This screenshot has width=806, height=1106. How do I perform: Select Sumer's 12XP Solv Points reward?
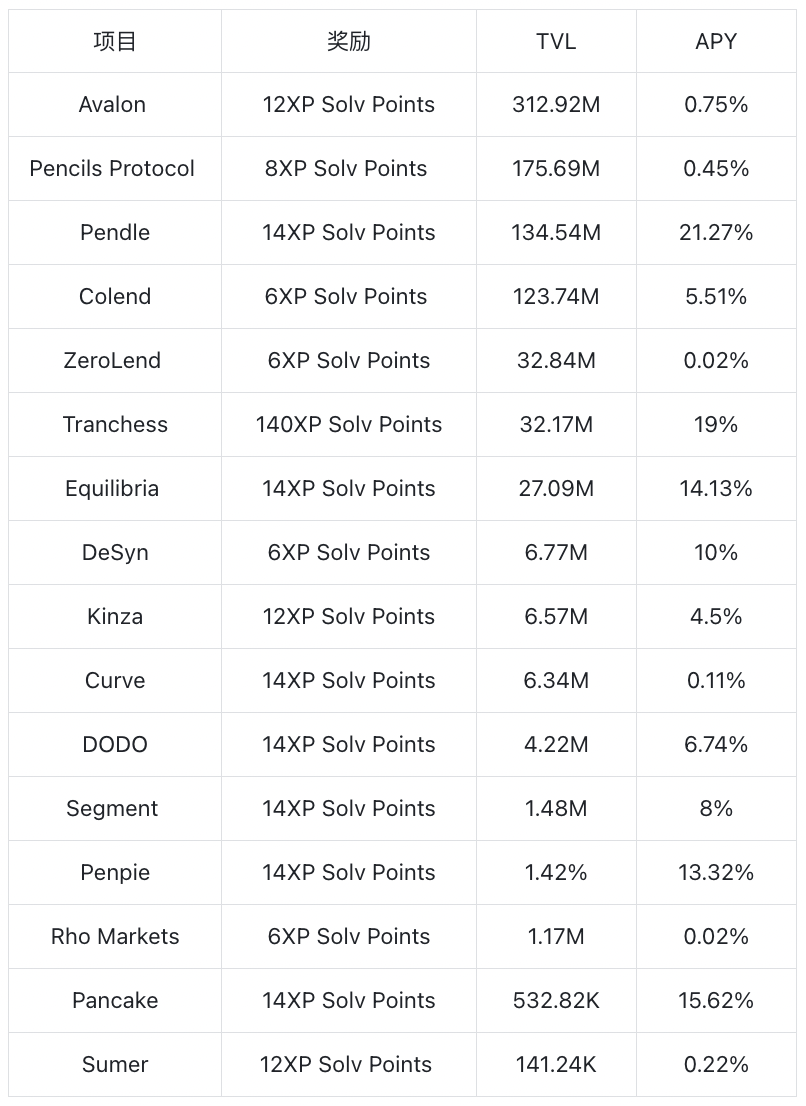pyautogui.click(x=348, y=1064)
